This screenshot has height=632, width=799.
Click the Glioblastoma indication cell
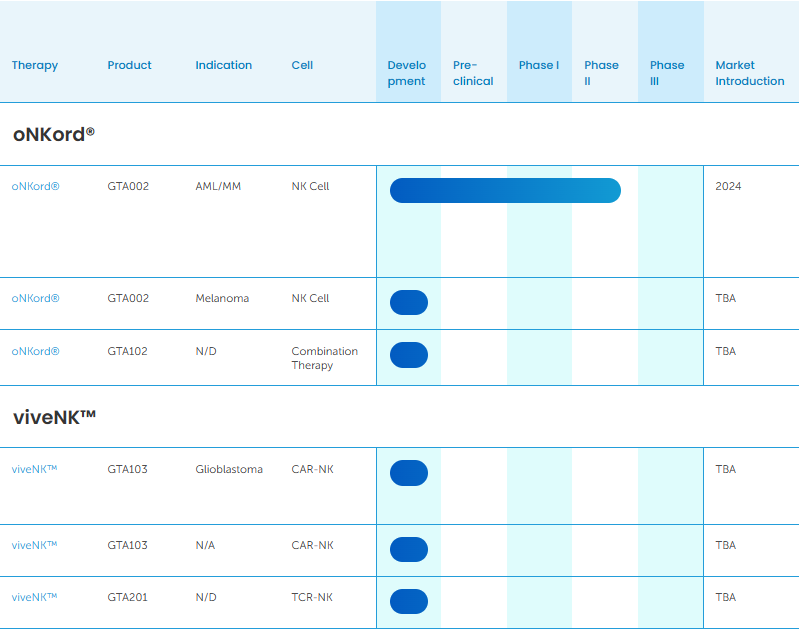(x=229, y=469)
